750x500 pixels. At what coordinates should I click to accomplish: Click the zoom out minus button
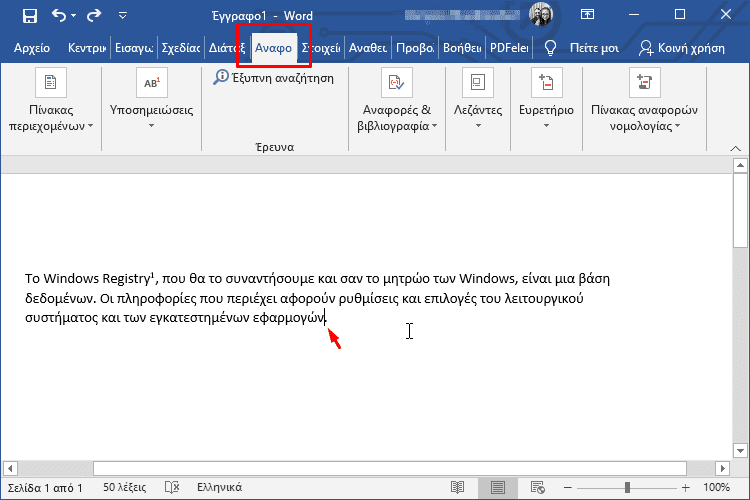pos(568,488)
